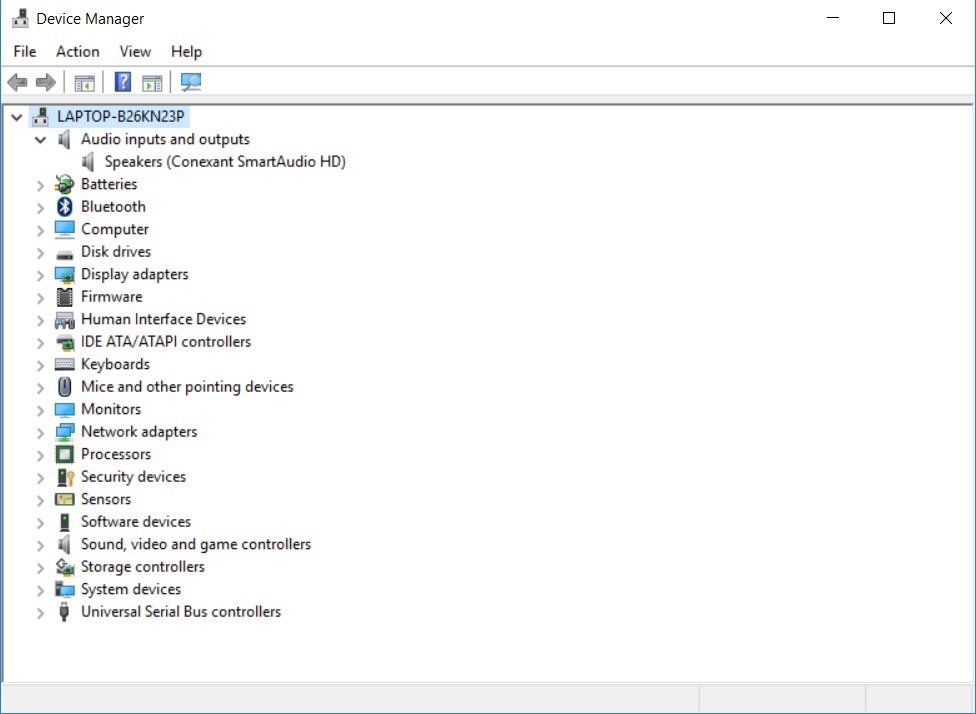This screenshot has width=976, height=714.
Task: Expand the Network adapters category
Action: pyautogui.click(x=40, y=431)
